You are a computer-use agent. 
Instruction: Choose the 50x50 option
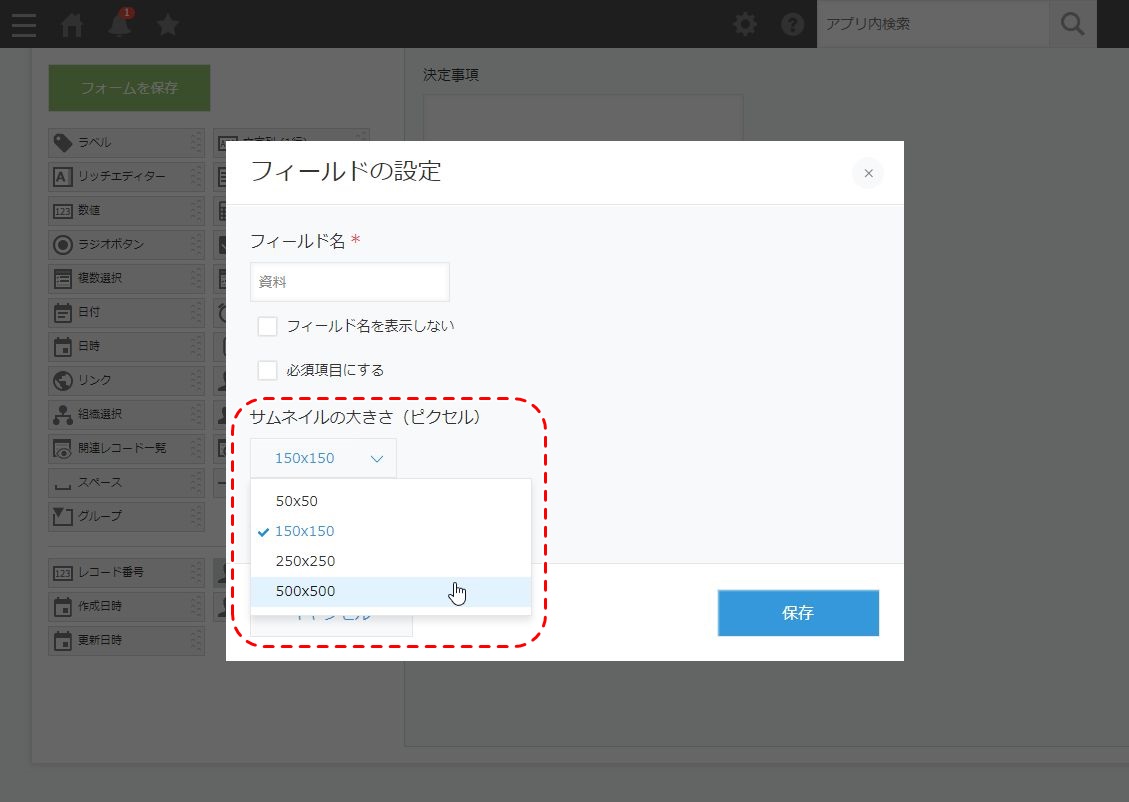point(391,501)
